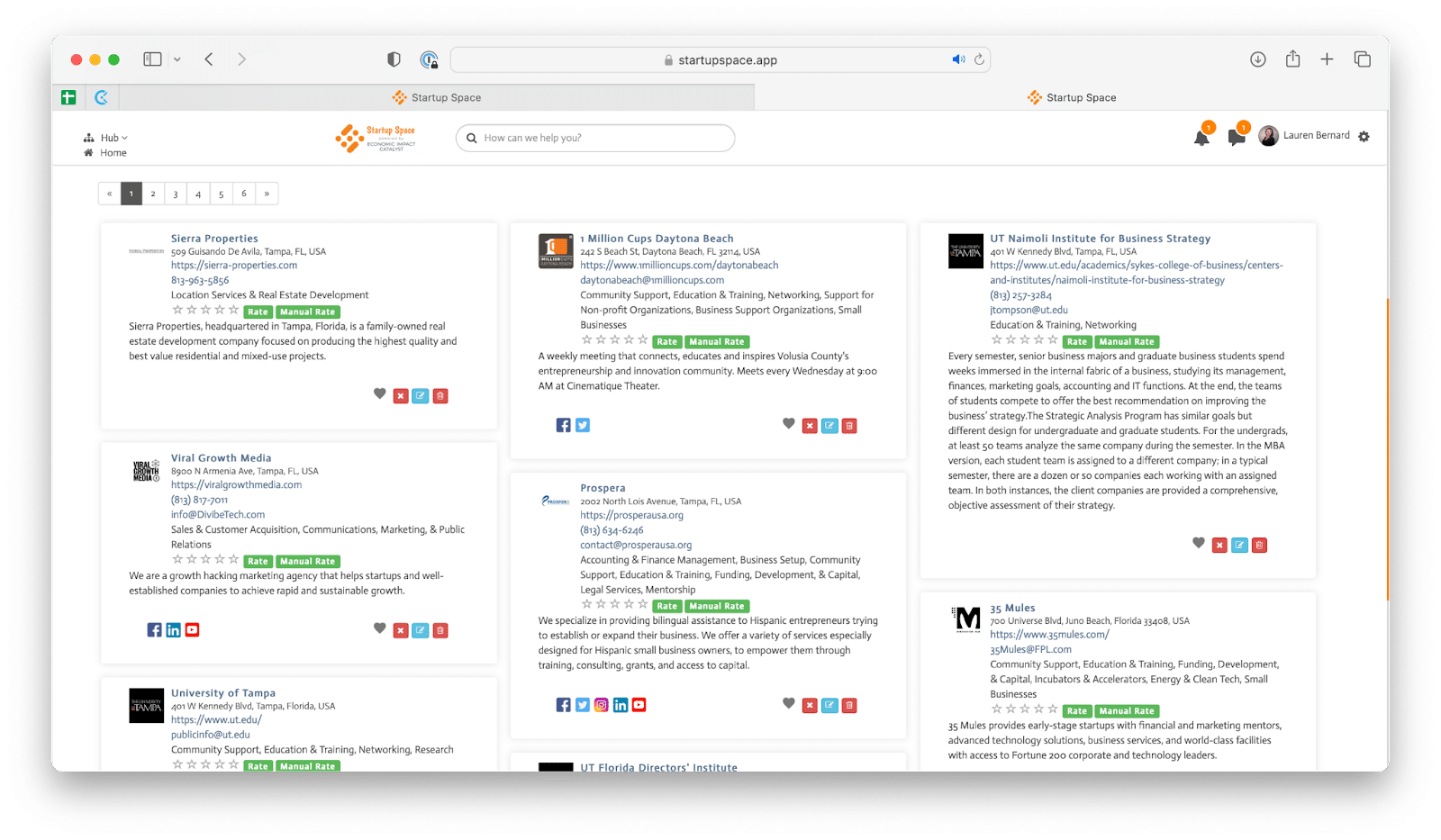Go to the previous page with «

(109, 194)
